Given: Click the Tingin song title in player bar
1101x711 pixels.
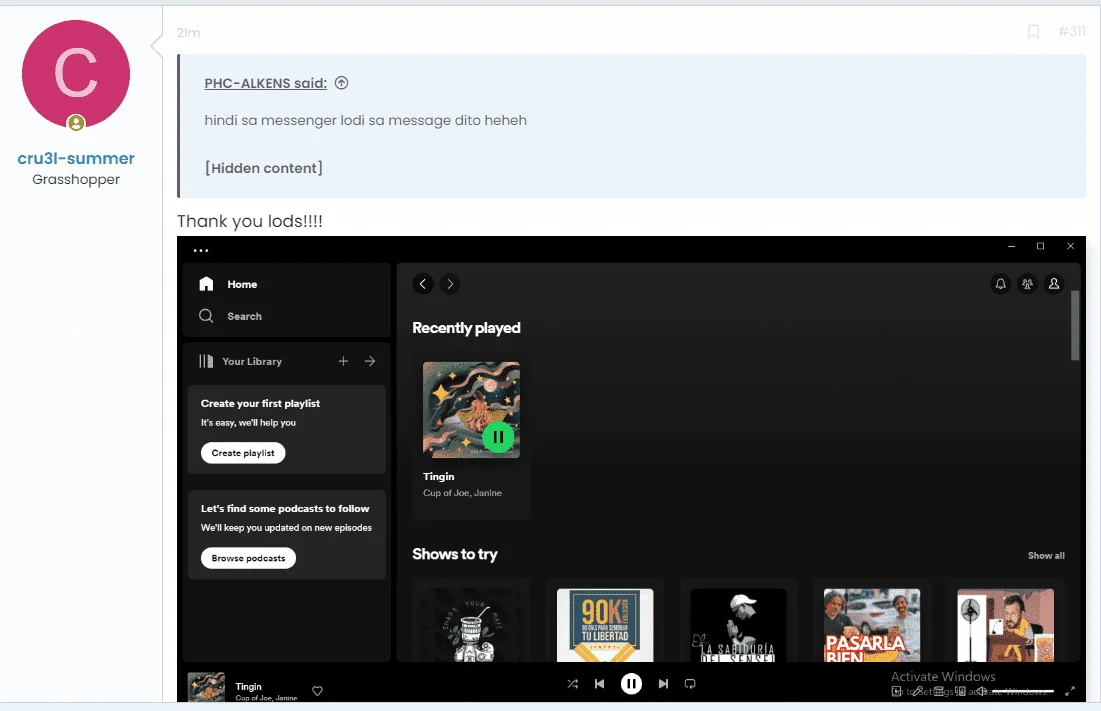Looking at the screenshot, I should point(249,686).
